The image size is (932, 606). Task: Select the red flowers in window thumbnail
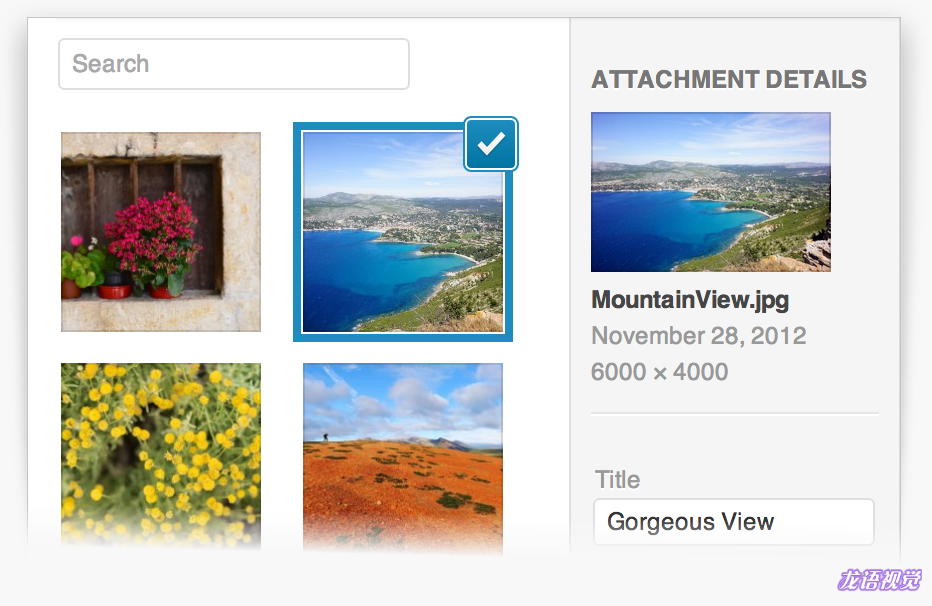coord(160,232)
